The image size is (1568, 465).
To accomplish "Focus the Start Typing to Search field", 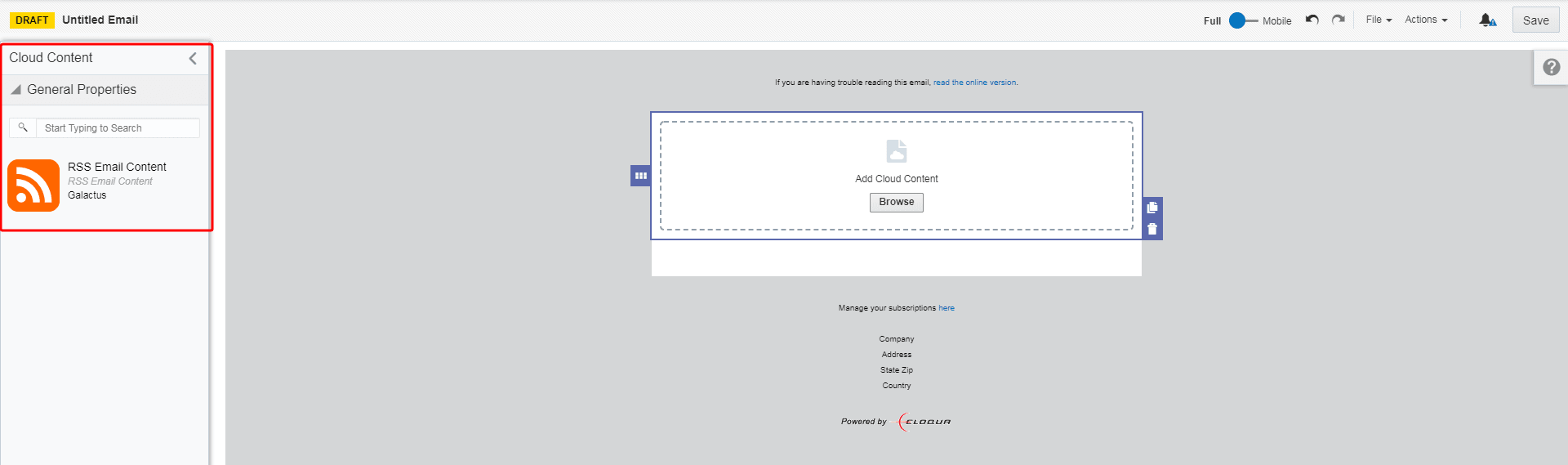I will [x=118, y=128].
